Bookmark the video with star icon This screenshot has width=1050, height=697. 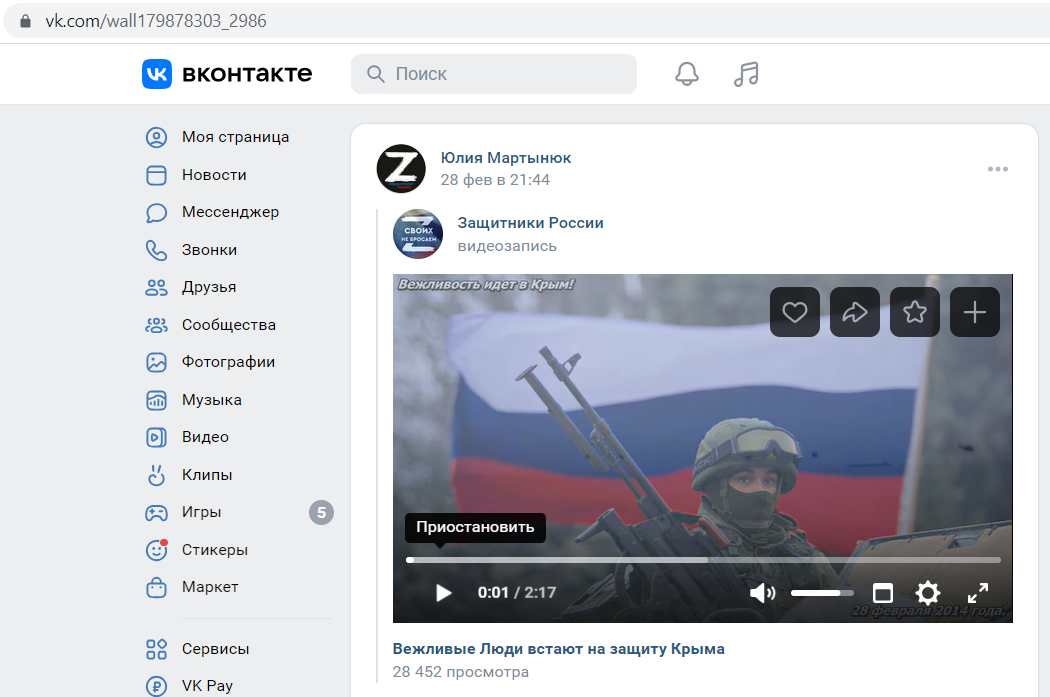coord(915,312)
